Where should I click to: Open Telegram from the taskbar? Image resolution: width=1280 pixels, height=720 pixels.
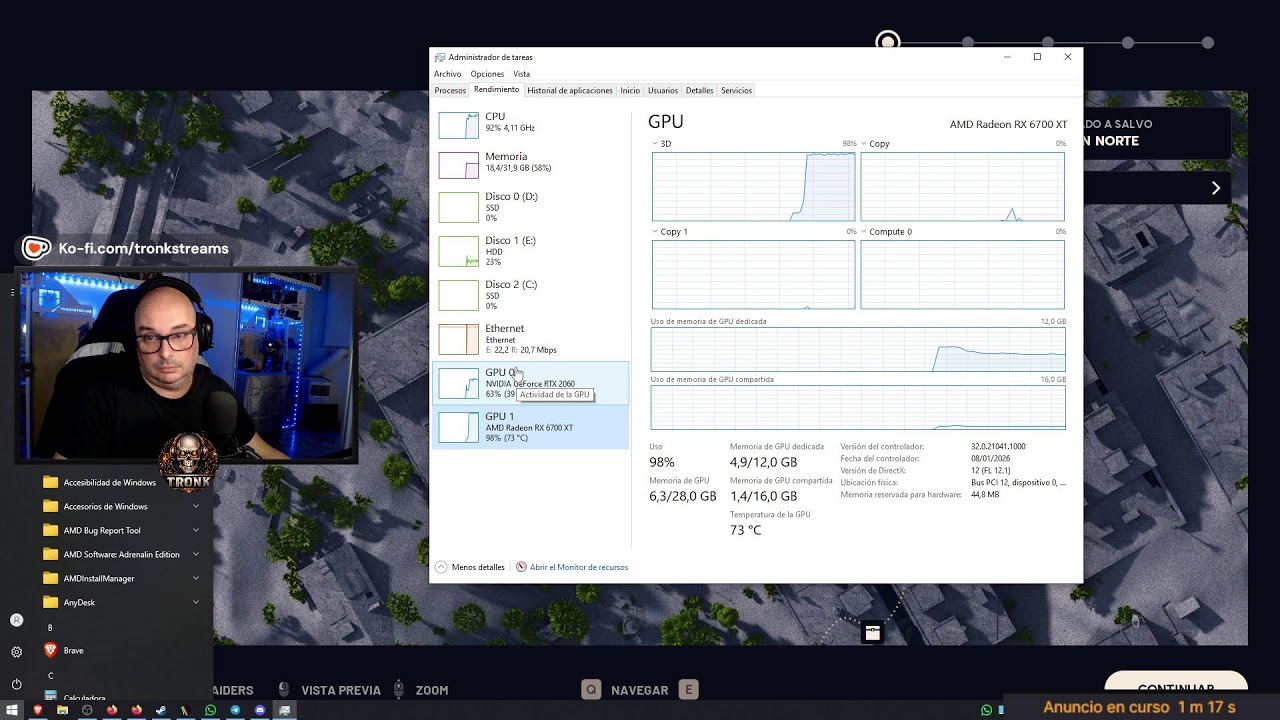[x=235, y=710]
